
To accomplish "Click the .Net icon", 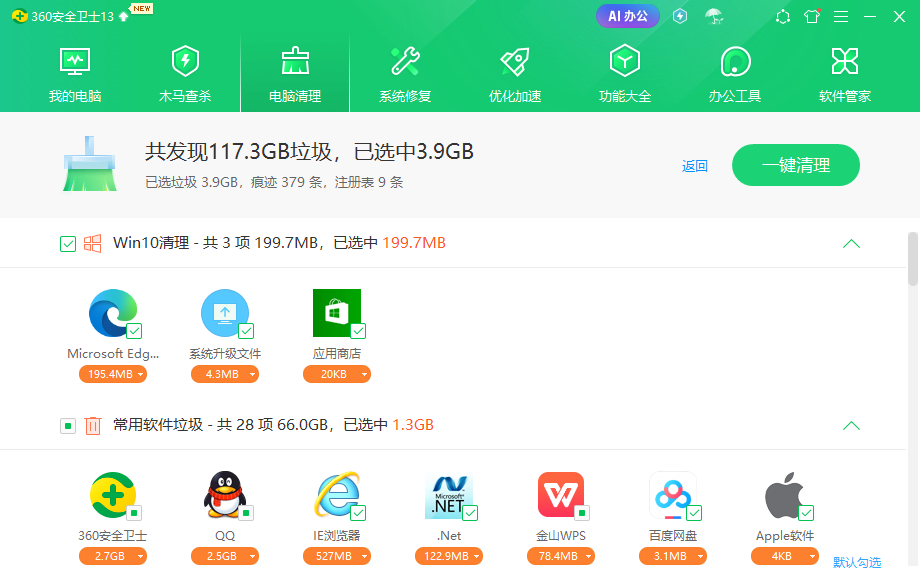I will coord(449,496).
